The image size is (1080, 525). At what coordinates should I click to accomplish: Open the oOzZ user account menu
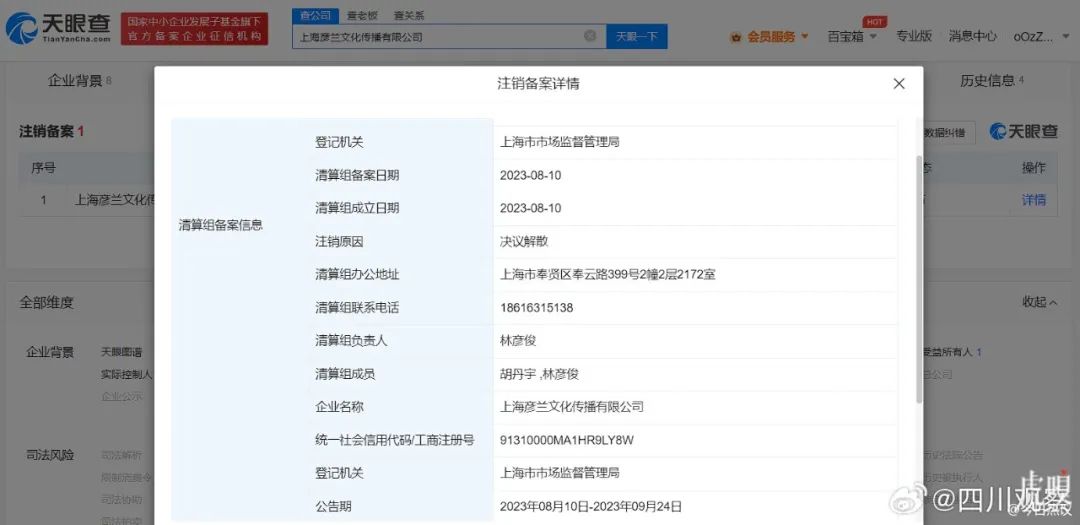(x=1041, y=37)
